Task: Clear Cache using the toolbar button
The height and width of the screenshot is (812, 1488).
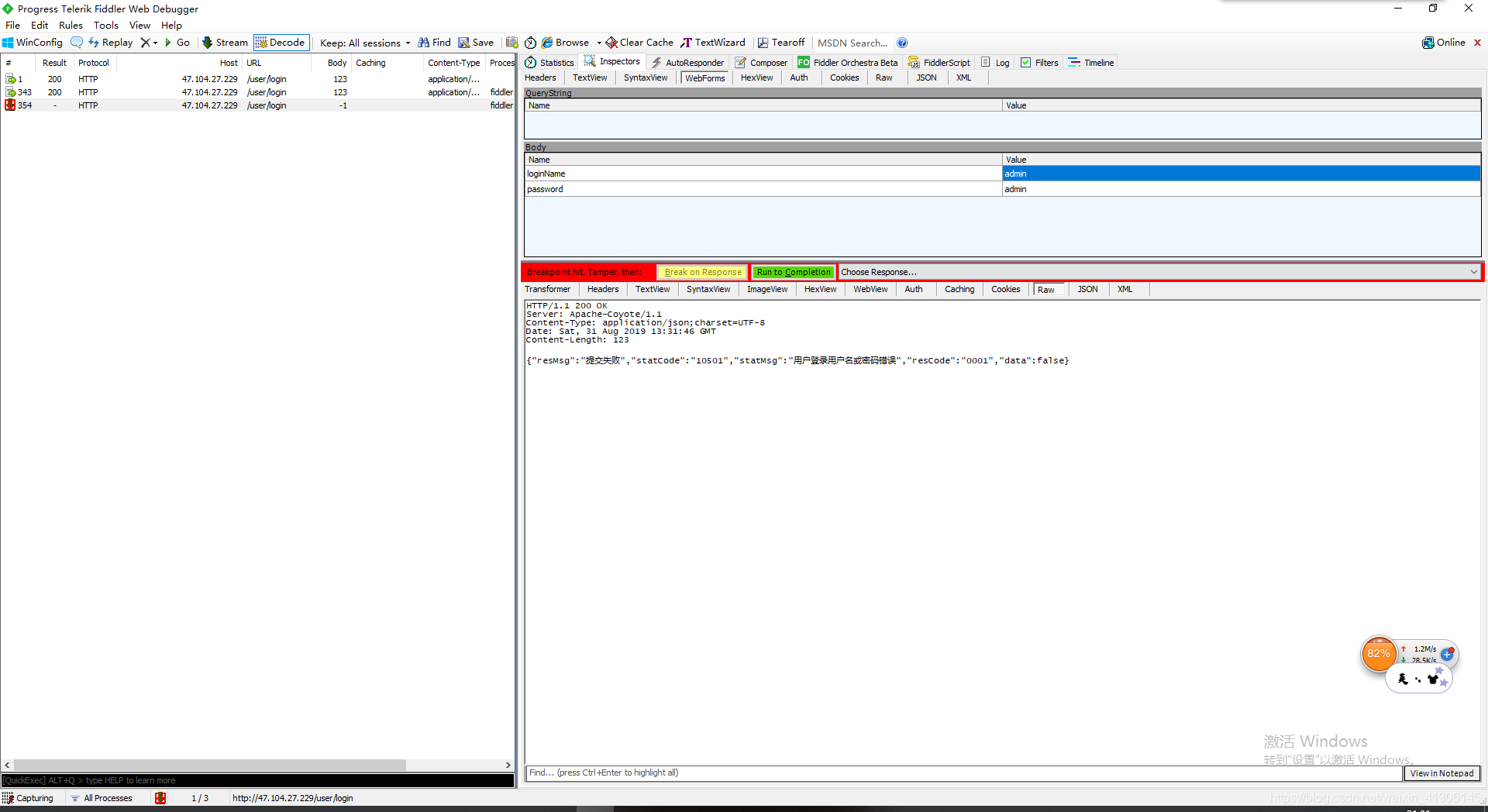Action: 639,43
